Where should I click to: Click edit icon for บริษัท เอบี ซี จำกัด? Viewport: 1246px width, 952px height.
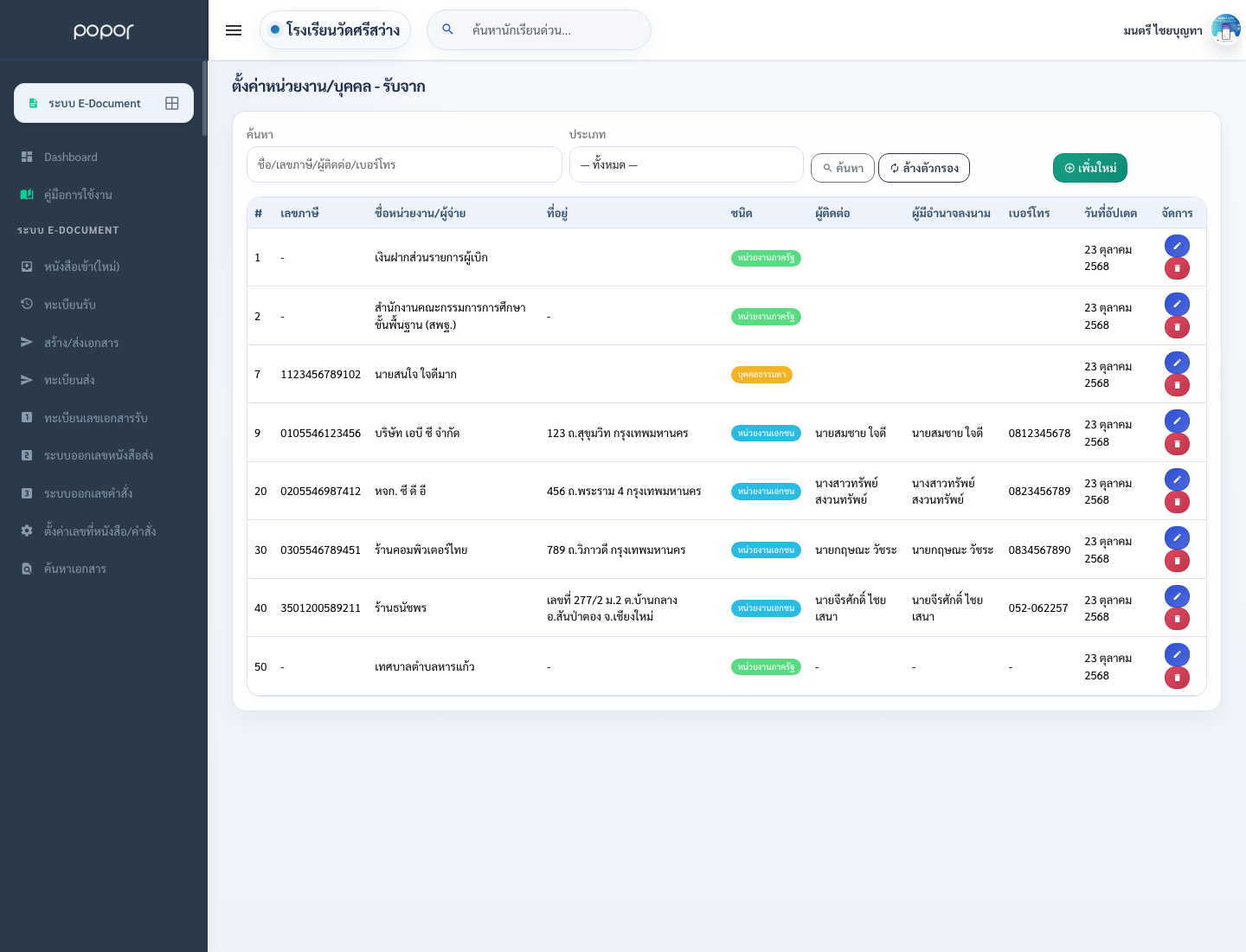[x=1177, y=421]
